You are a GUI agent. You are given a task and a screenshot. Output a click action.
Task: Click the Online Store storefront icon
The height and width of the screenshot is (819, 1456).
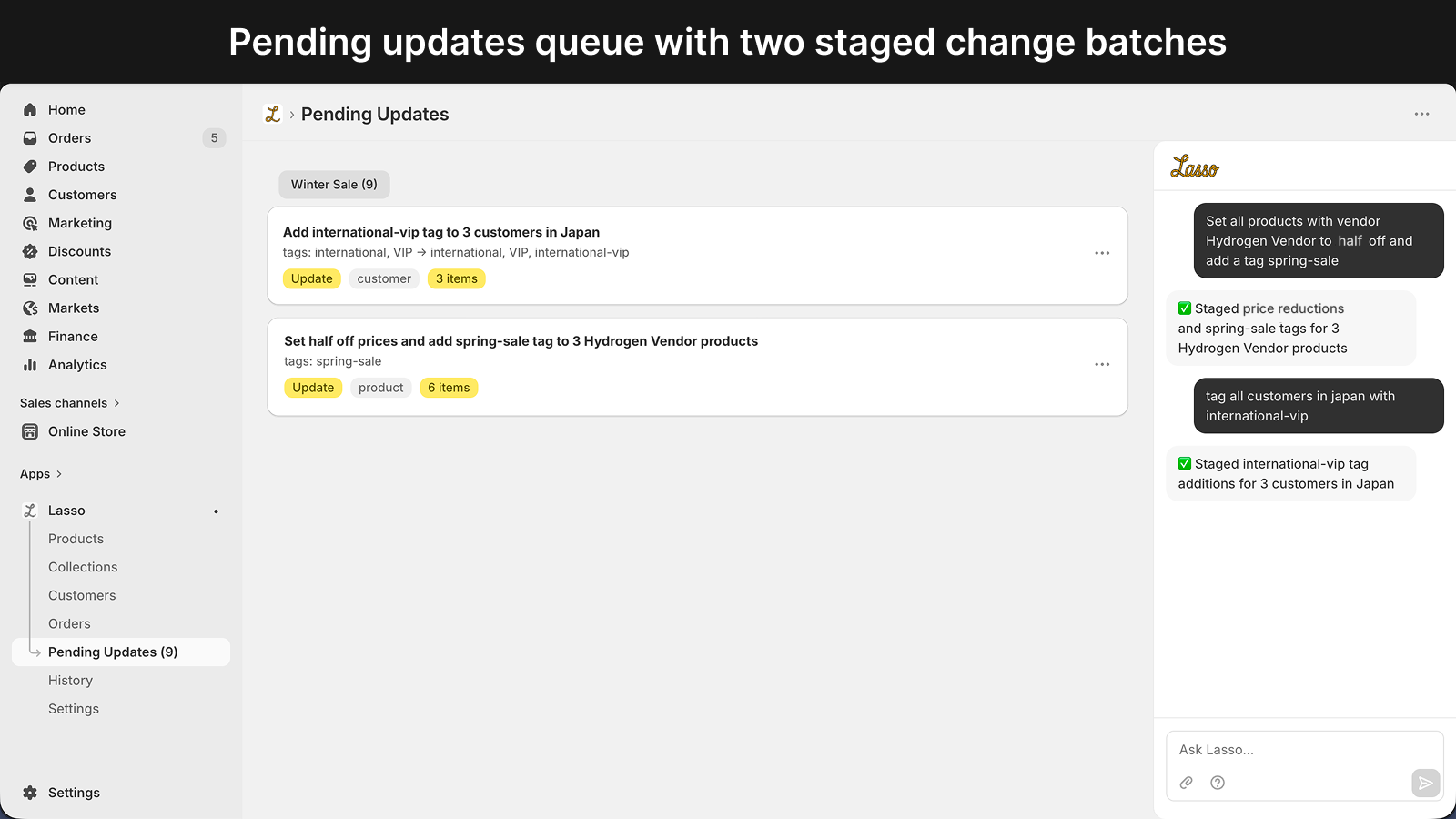pos(30,431)
